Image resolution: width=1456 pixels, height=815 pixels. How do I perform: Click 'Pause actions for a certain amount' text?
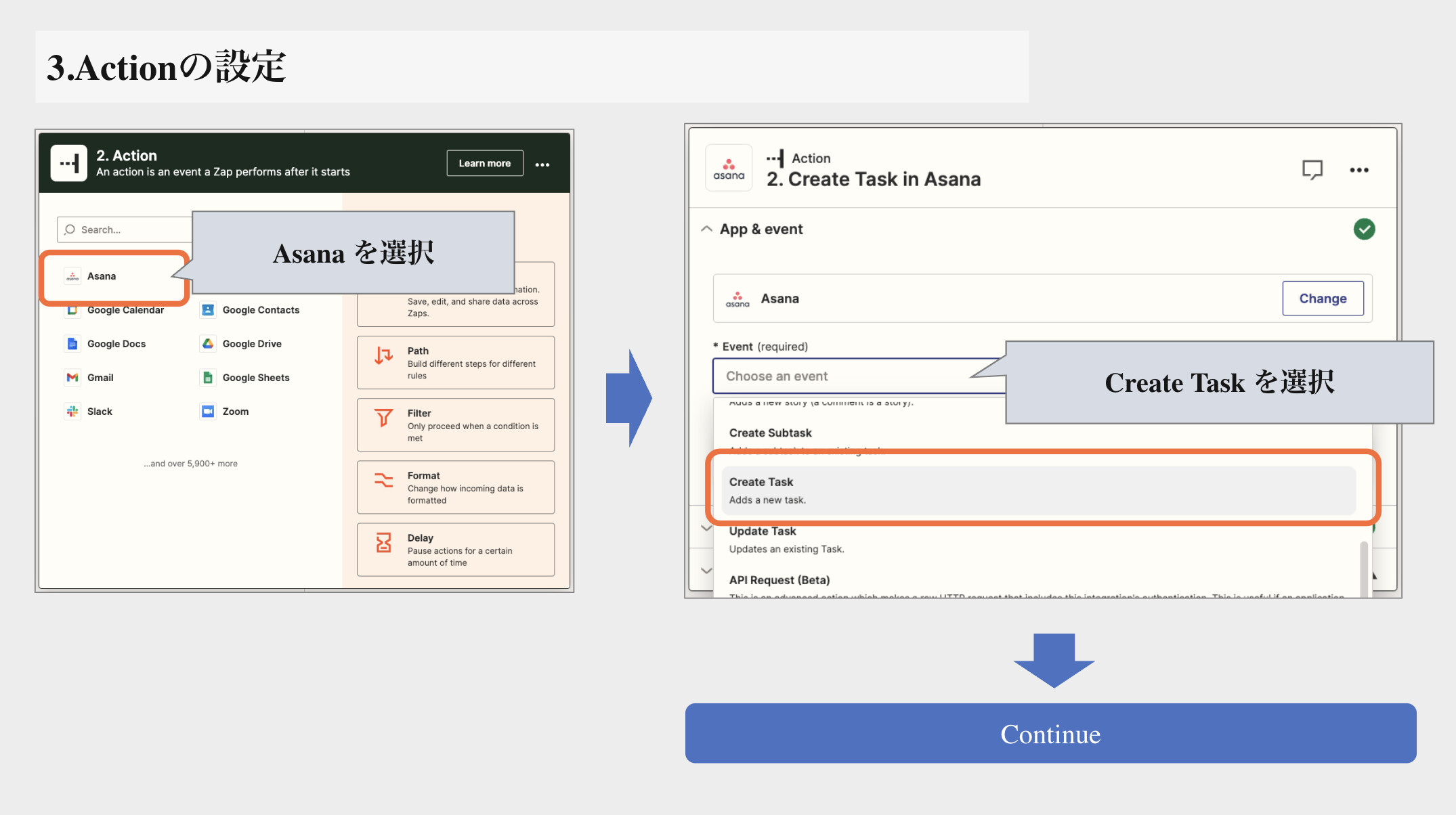pos(460,556)
